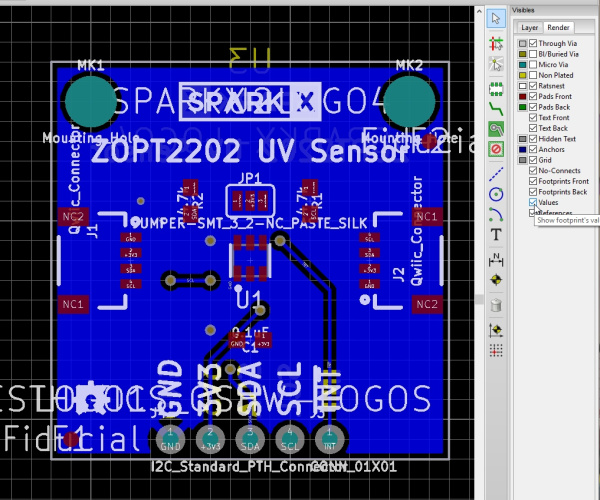This screenshot has height=500, width=600.
Task: Open the Ratsnest white color swatch
Action: (522, 86)
